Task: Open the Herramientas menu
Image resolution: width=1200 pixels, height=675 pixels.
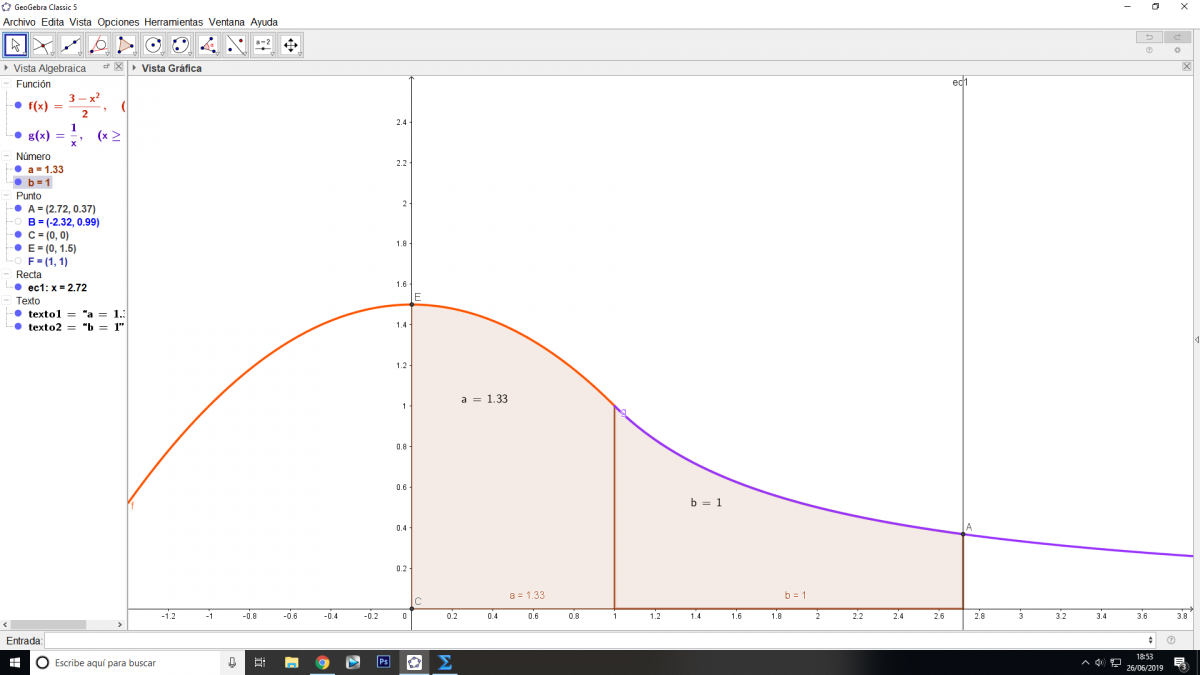Action: click(x=173, y=21)
